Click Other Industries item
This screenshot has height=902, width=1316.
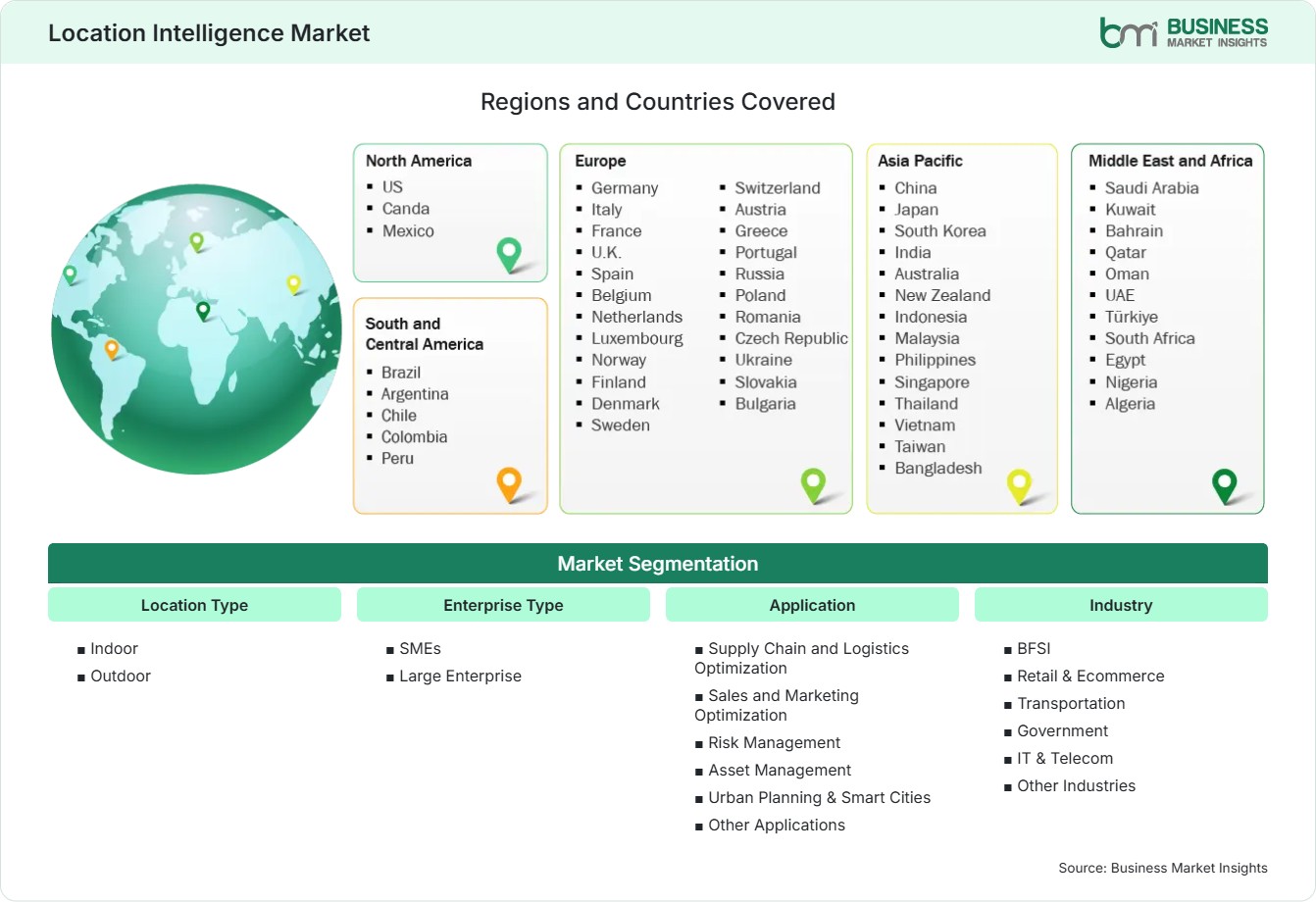1076,786
